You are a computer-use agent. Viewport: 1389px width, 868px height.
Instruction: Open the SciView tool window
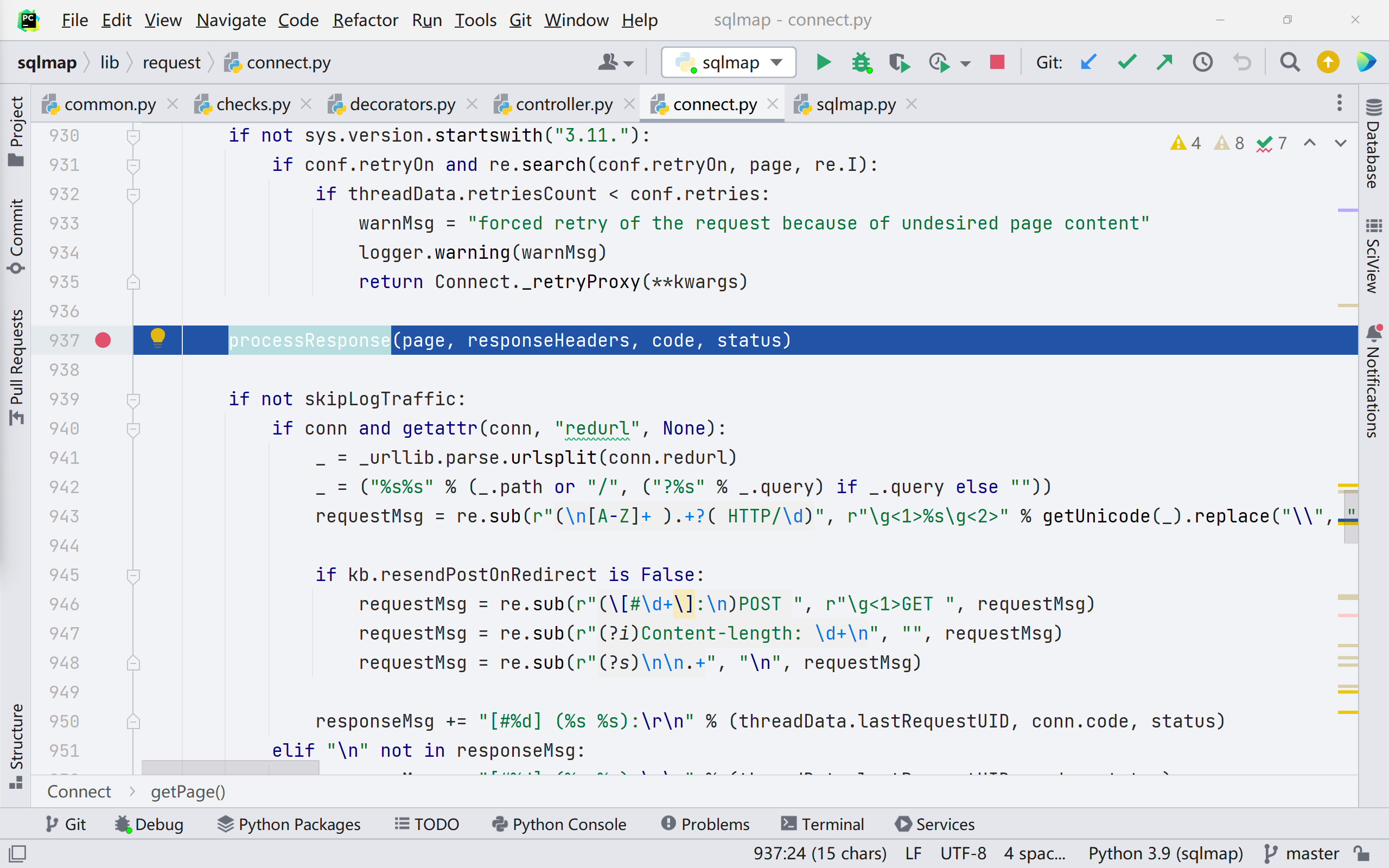pos(1373,256)
